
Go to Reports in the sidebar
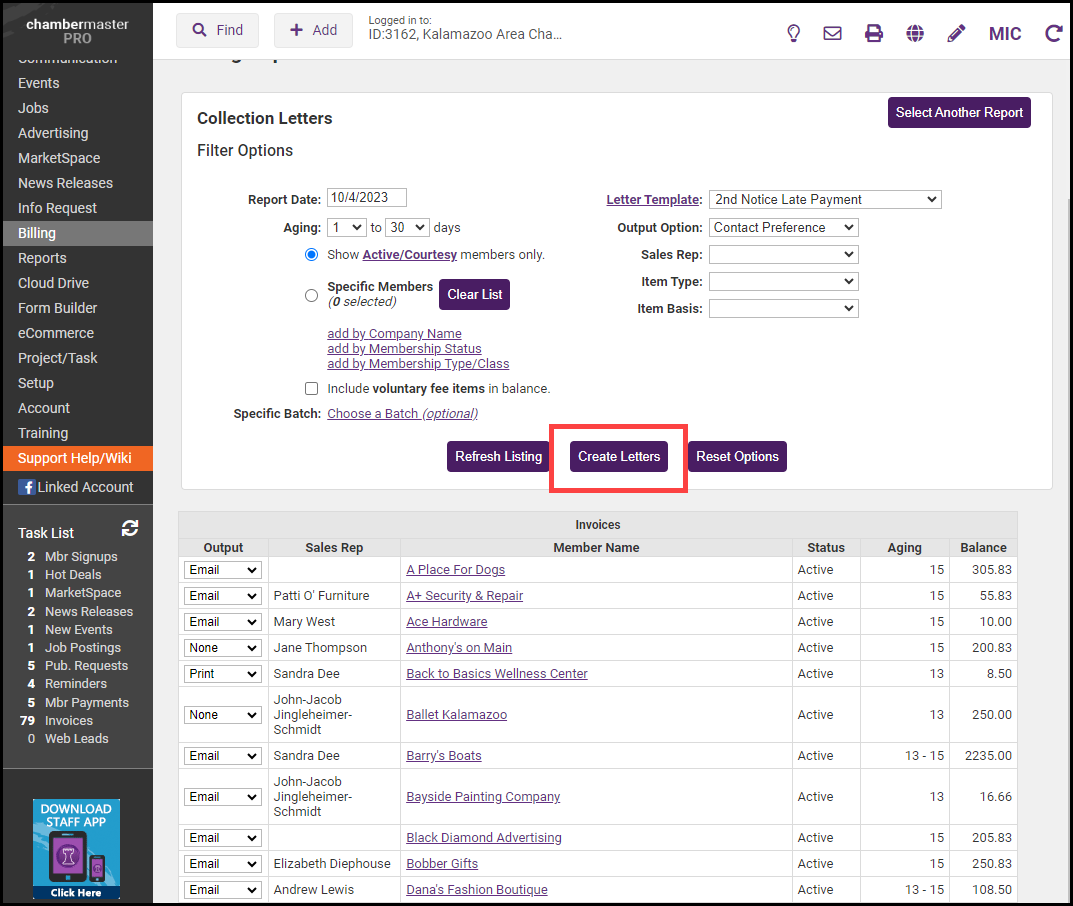42,258
